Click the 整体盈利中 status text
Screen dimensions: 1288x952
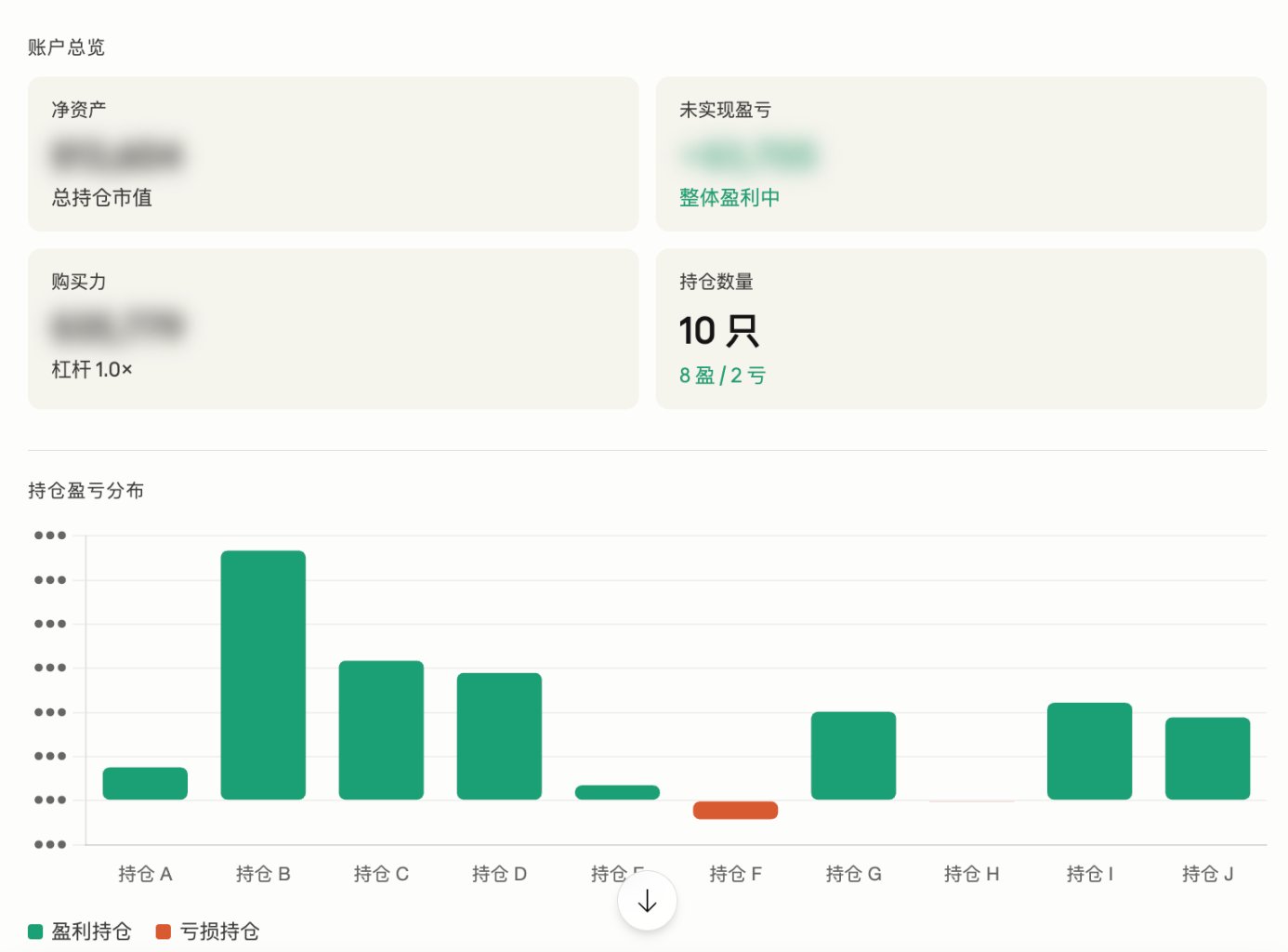(729, 197)
